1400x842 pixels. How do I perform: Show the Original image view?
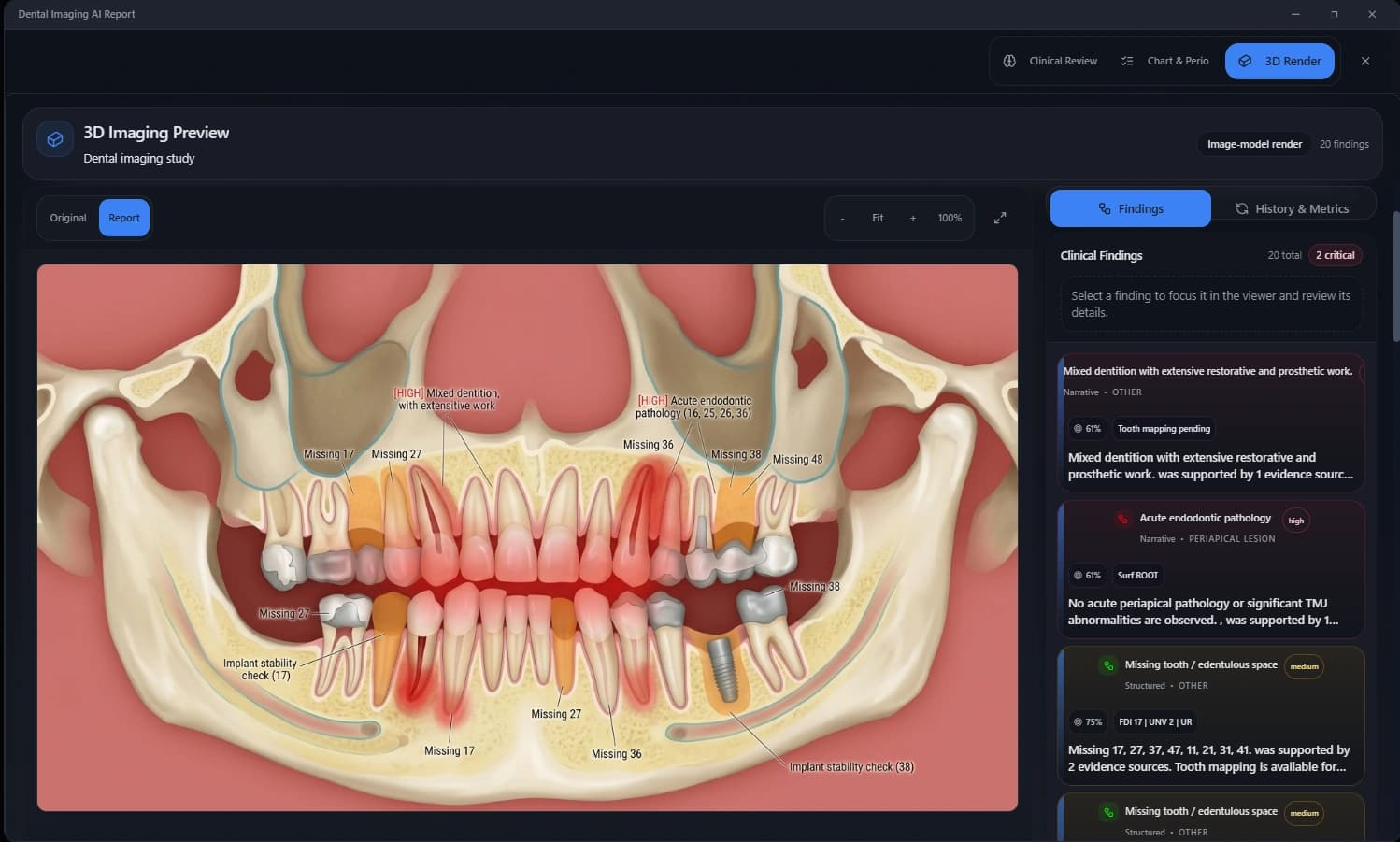[x=68, y=218]
